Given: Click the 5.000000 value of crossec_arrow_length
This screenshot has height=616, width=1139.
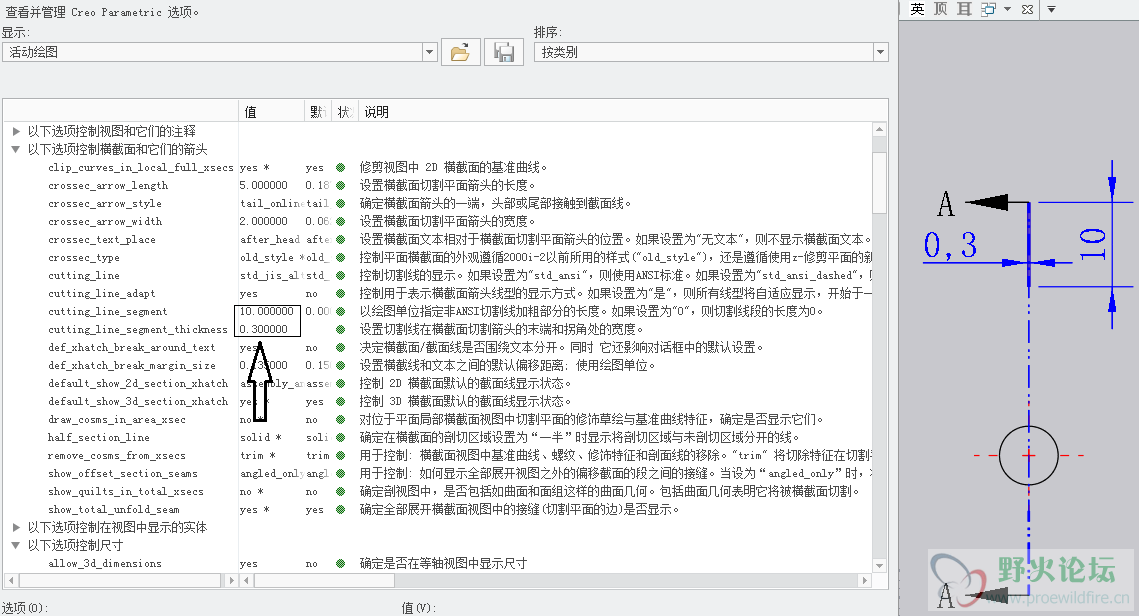Looking at the screenshot, I should (264, 185).
